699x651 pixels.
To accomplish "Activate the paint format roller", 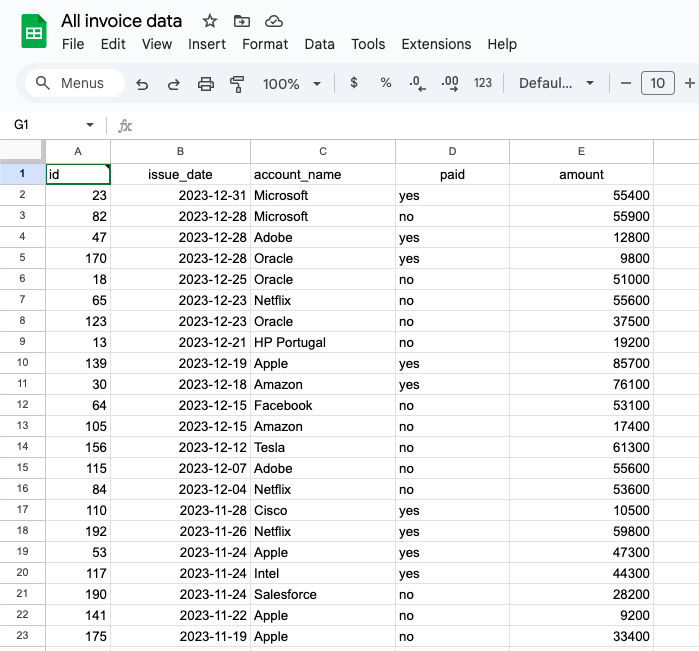I will (237, 83).
